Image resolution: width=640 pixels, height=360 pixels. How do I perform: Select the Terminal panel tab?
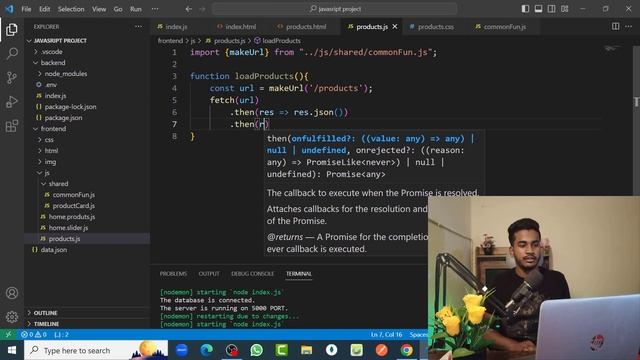click(x=299, y=273)
